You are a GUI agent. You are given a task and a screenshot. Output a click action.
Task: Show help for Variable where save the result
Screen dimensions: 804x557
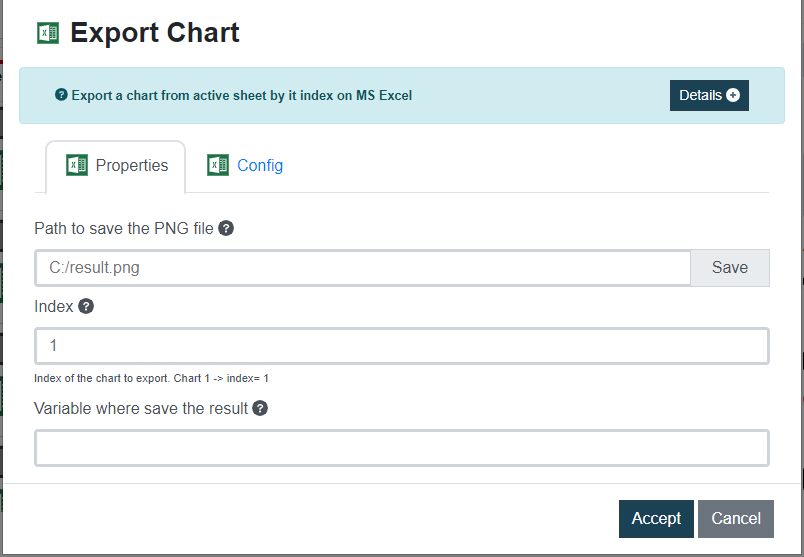[260, 408]
